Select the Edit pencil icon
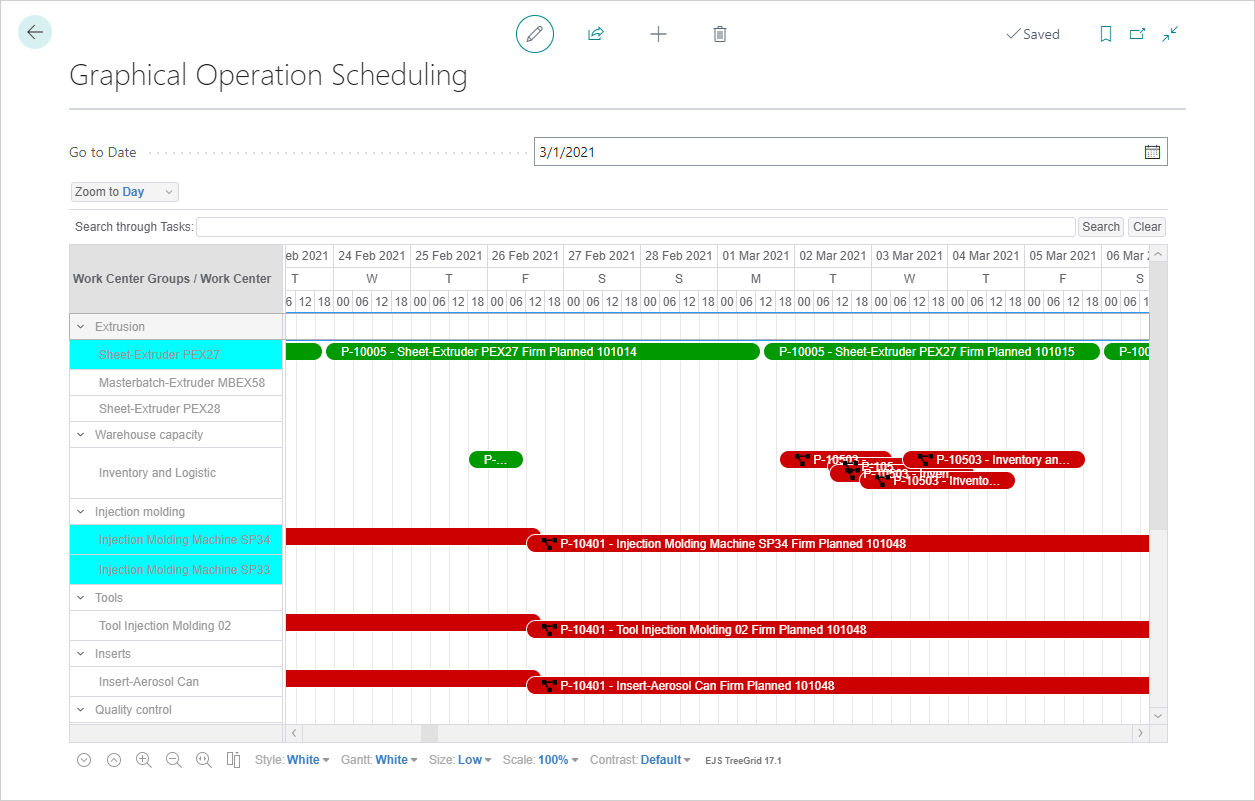Viewport: 1255px width, 801px height. click(534, 33)
